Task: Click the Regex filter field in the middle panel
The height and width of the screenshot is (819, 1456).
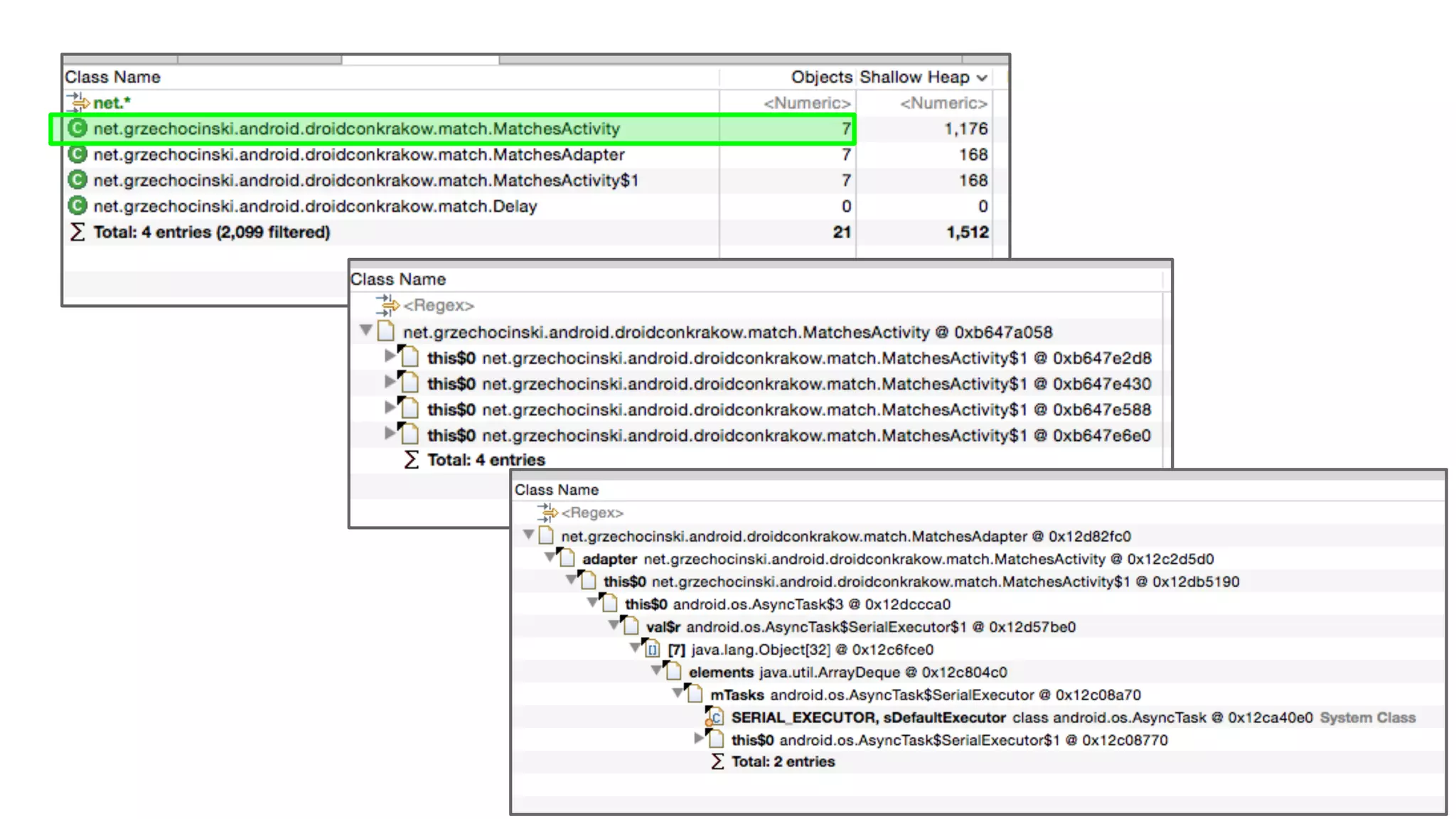Action: 438,305
